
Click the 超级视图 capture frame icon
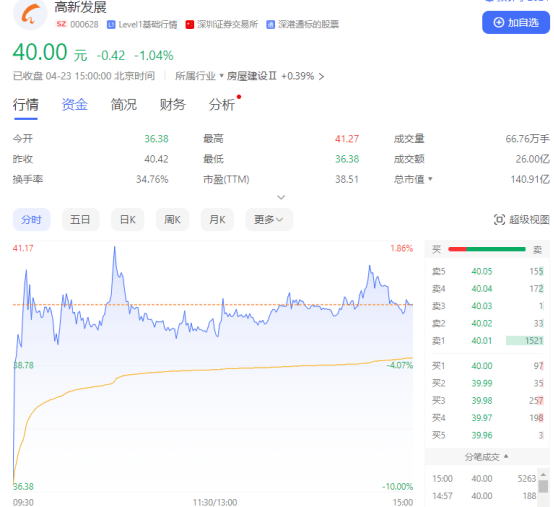(x=499, y=220)
